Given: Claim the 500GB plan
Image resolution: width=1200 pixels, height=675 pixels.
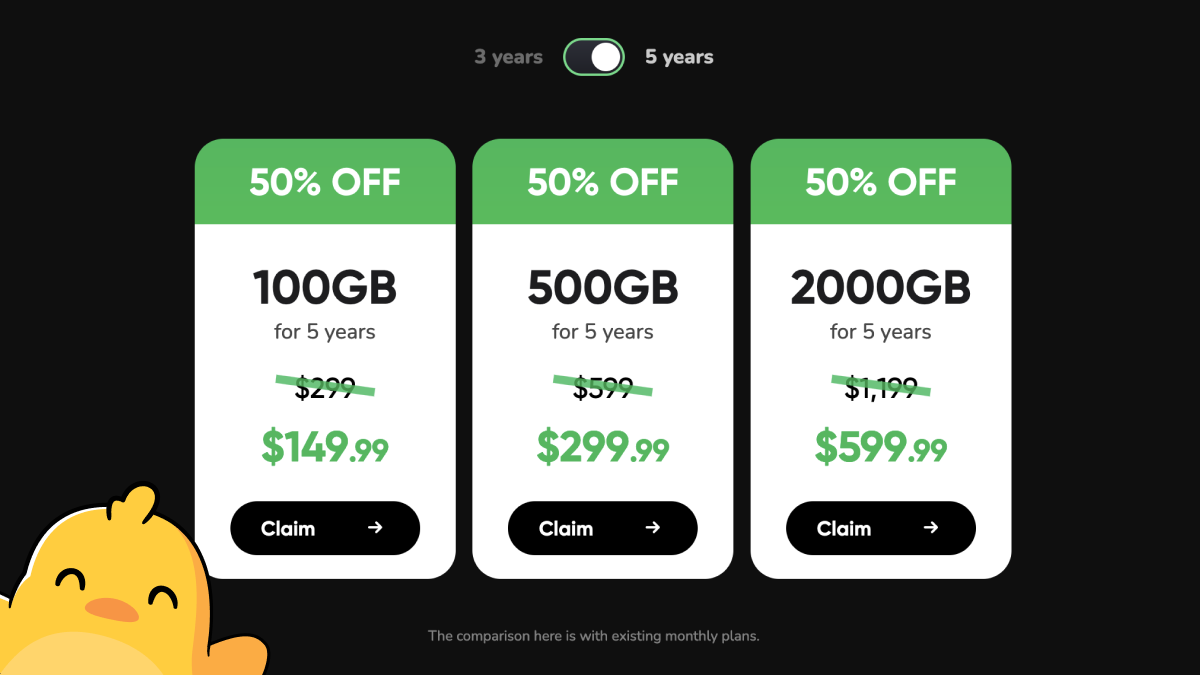Looking at the screenshot, I should [x=603, y=528].
